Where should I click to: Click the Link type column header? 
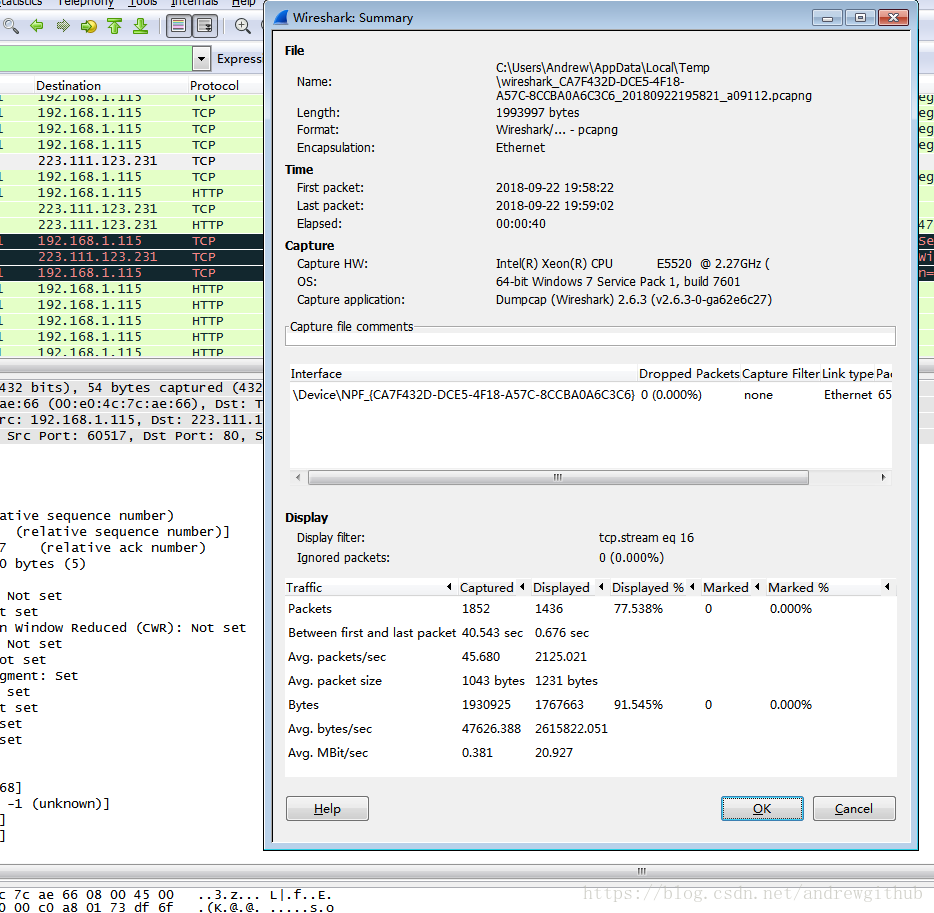[848, 373]
